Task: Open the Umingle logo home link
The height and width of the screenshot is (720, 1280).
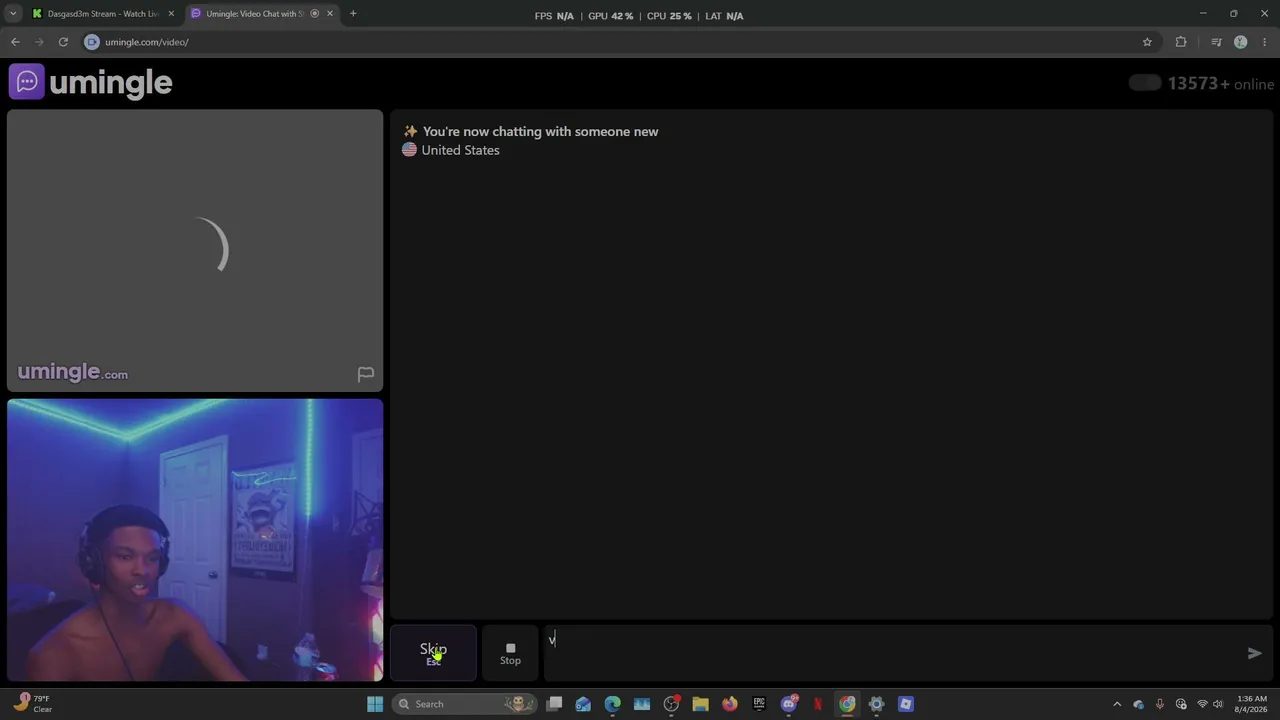Action: pyautogui.click(x=91, y=82)
